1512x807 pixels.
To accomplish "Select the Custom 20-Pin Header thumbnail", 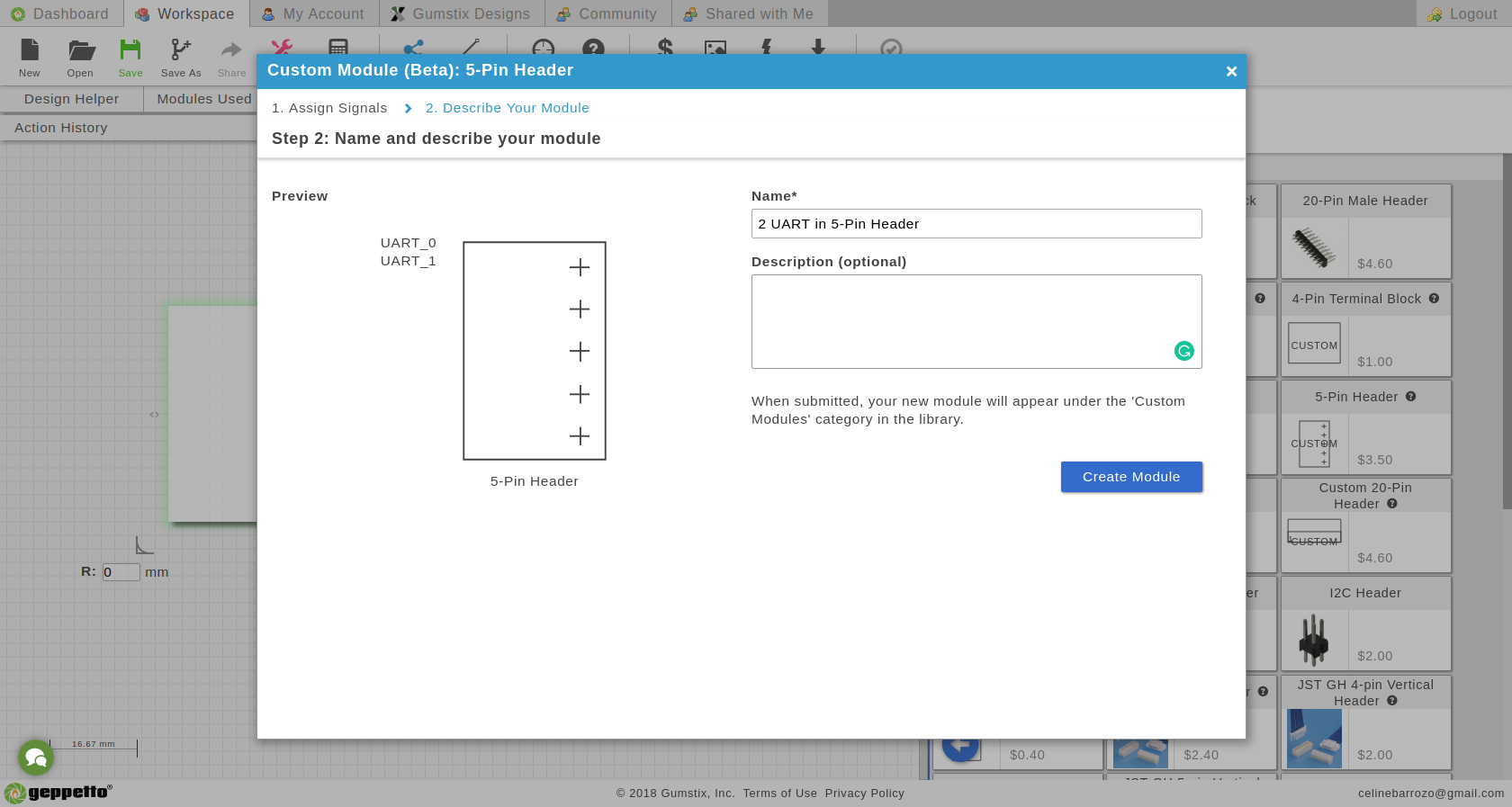I will coord(1314,532).
